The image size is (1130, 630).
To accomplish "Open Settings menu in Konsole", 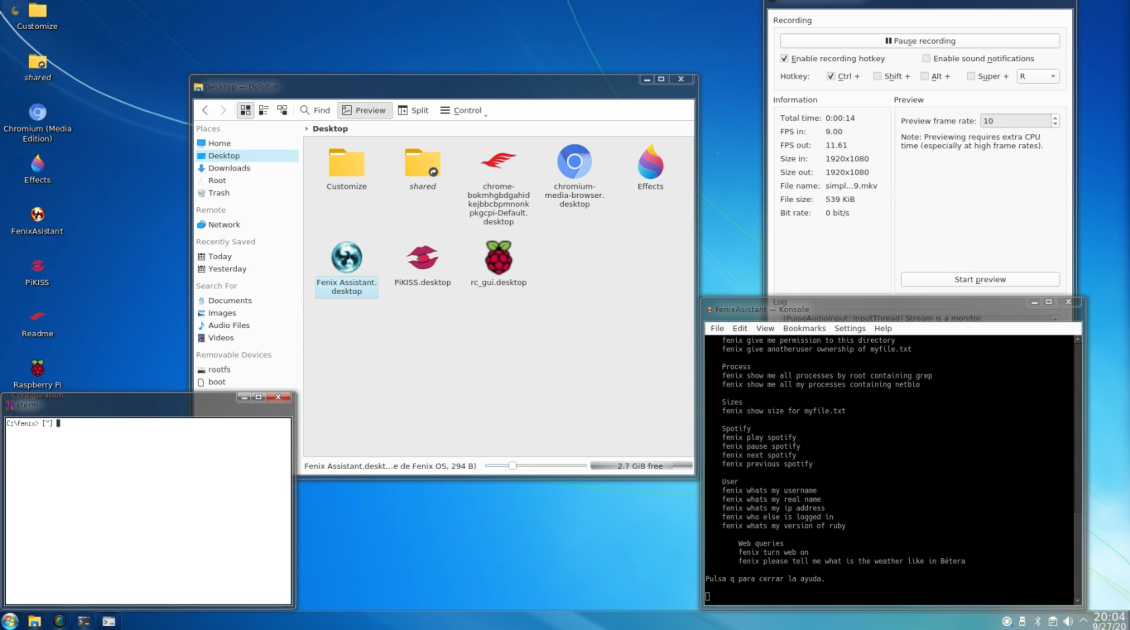I will point(849,328).
